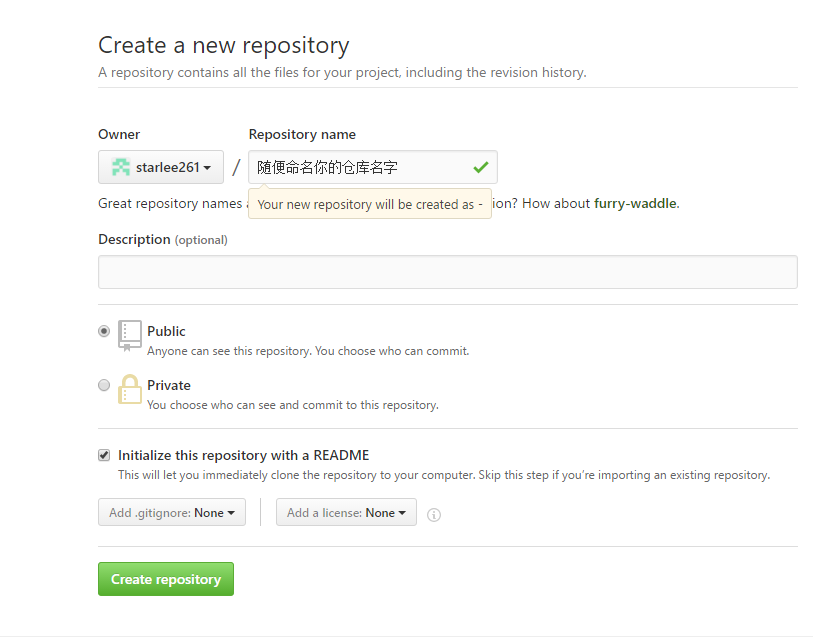Click the Public repository book icon
Screen dimensions: 813x638
(x=130, y=336)
